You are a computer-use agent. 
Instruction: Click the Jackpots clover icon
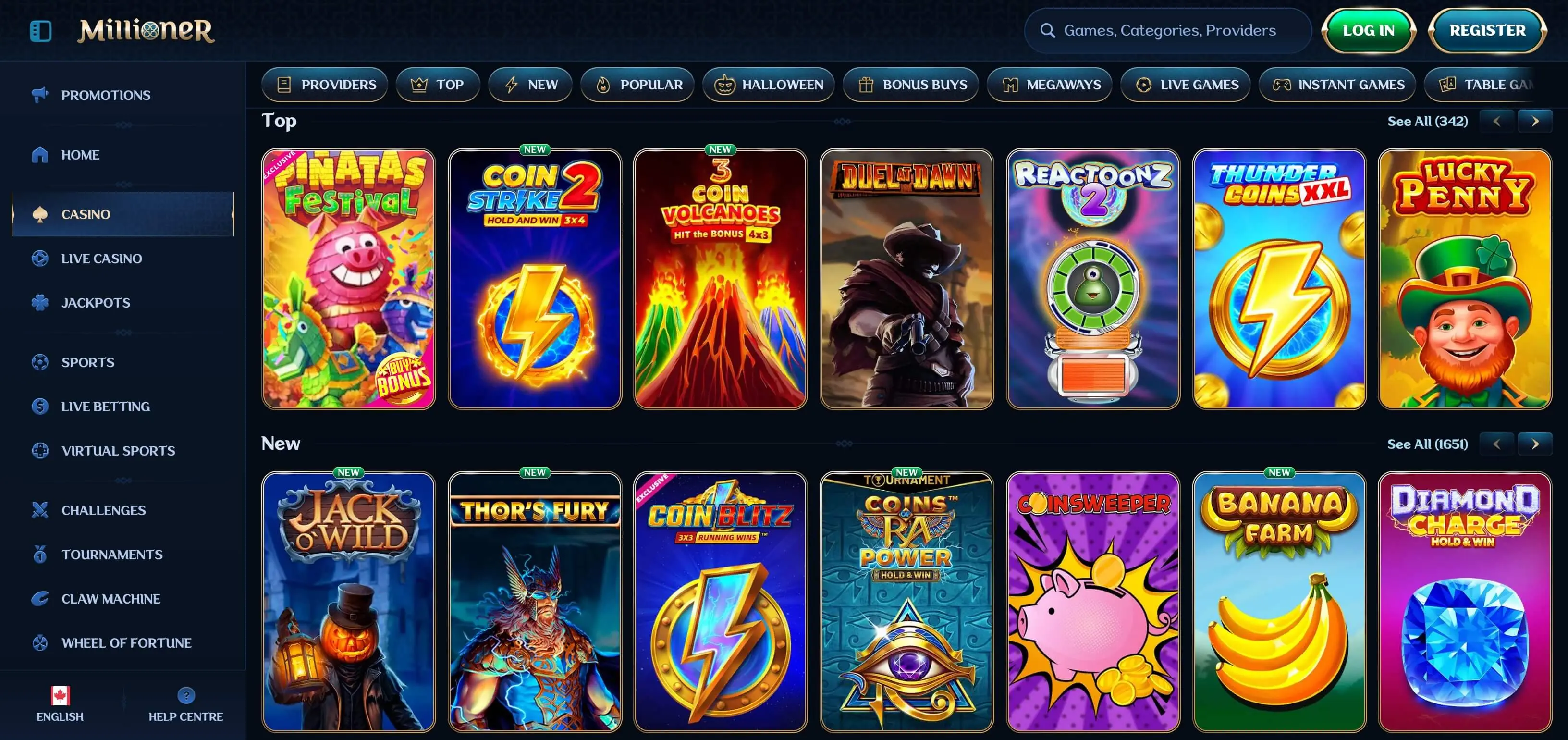39,303
